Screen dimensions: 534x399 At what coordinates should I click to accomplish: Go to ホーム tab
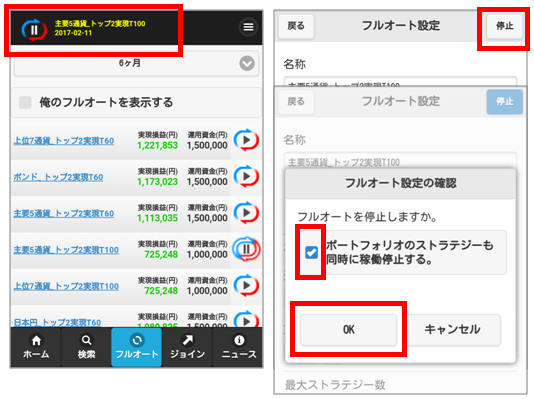pos(36,347)
